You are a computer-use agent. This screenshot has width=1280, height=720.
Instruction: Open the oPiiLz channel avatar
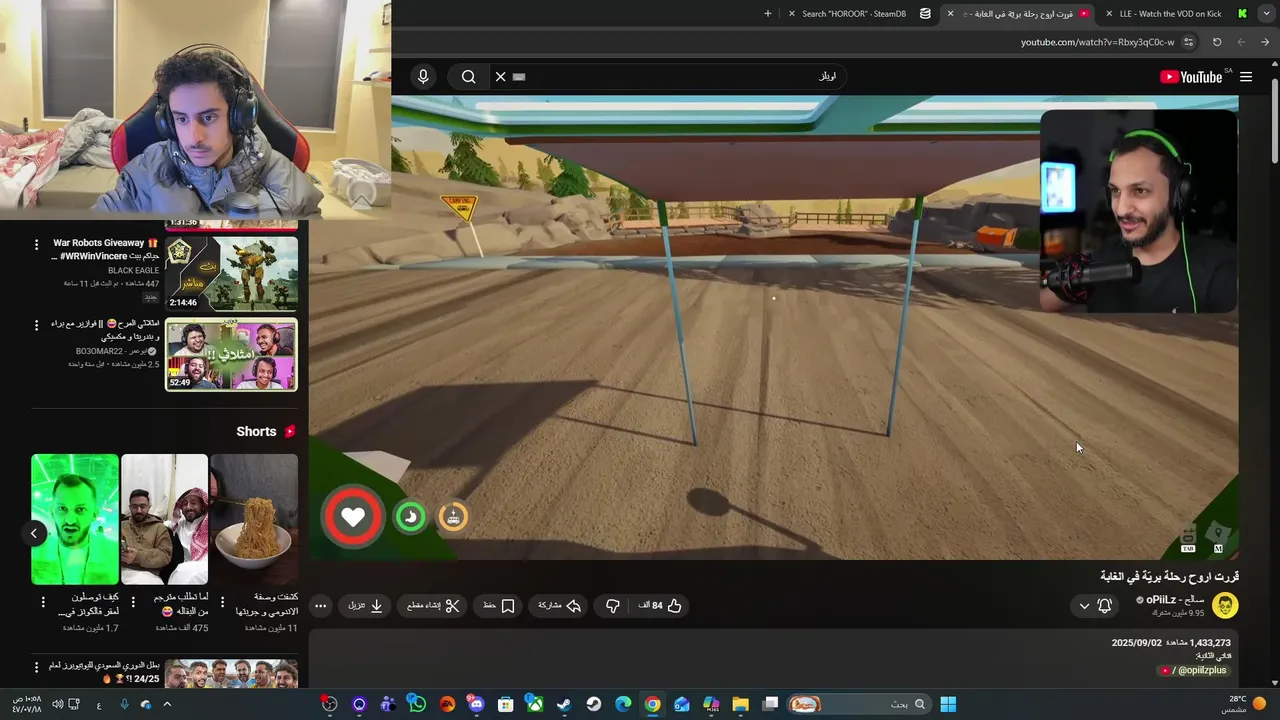[1225, 605]
